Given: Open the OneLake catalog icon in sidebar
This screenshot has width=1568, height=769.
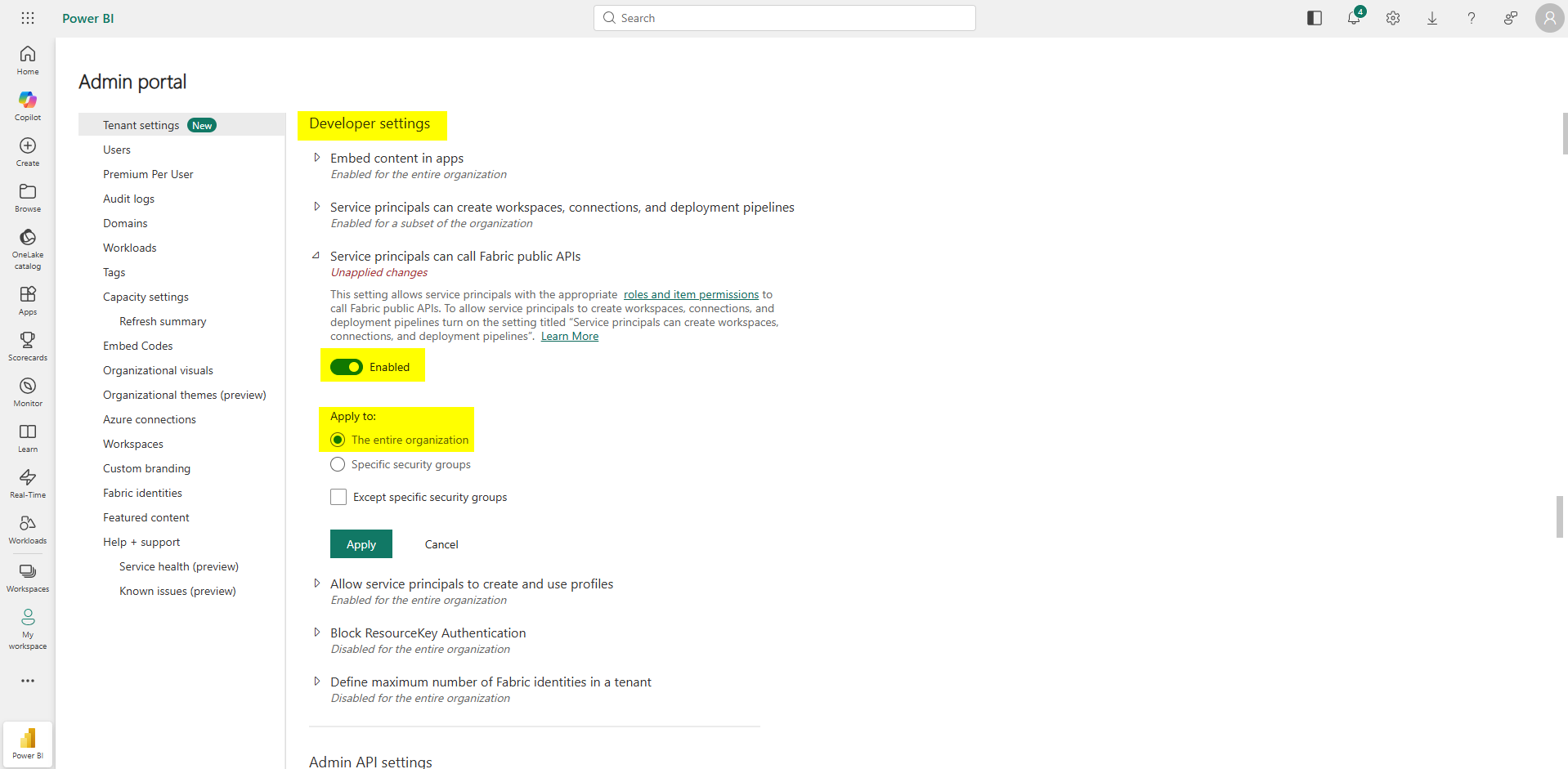Looking at the screenshot, I should (28, 238).
